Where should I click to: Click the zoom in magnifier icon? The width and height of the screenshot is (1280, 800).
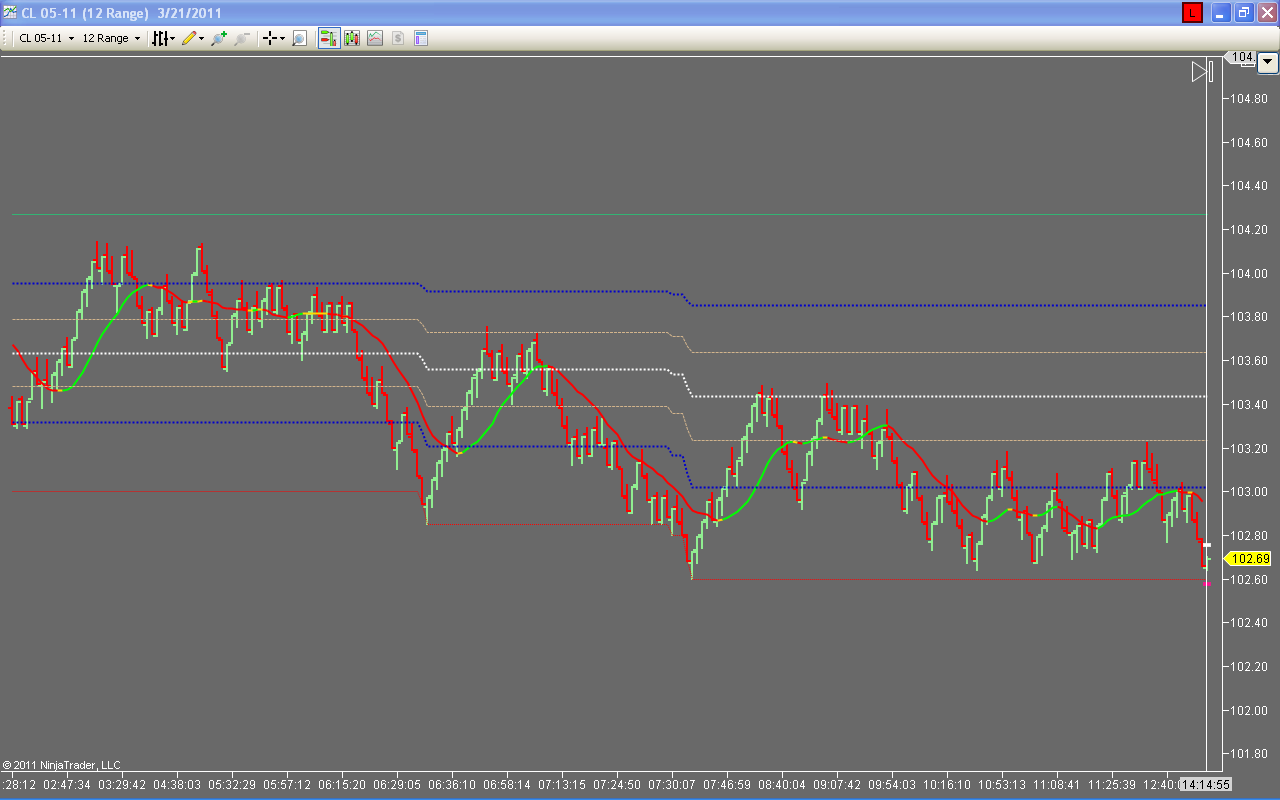click(218, 38)
